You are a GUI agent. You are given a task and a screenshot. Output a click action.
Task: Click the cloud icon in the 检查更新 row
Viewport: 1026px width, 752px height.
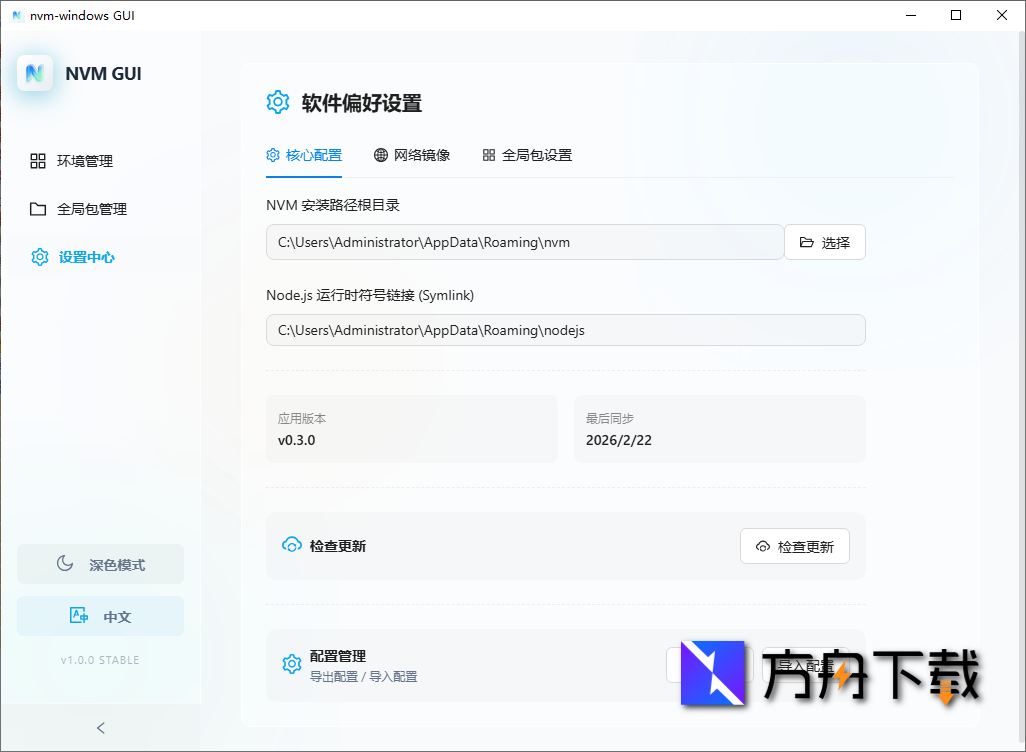point(292,546)
